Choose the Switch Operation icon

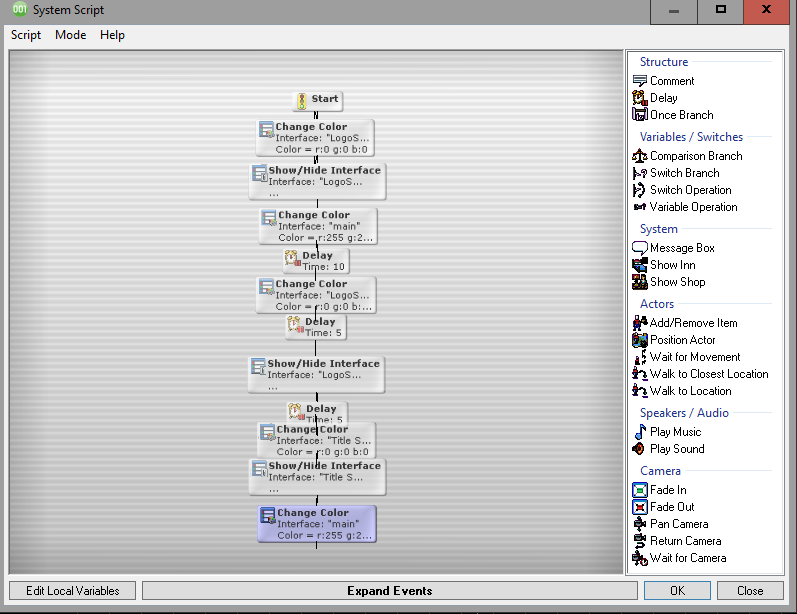[639, 190]
